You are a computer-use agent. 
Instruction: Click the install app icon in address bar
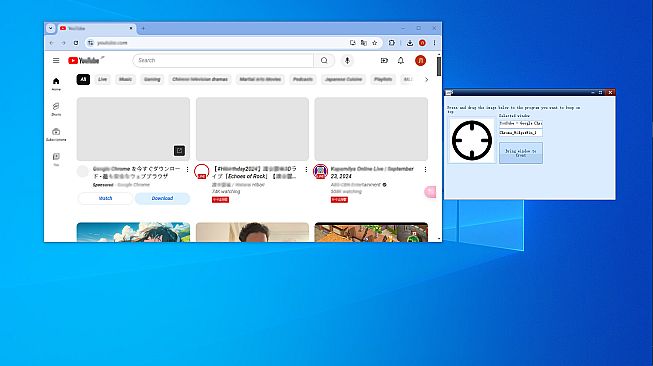pyautogui.click(x=353, y=42)
